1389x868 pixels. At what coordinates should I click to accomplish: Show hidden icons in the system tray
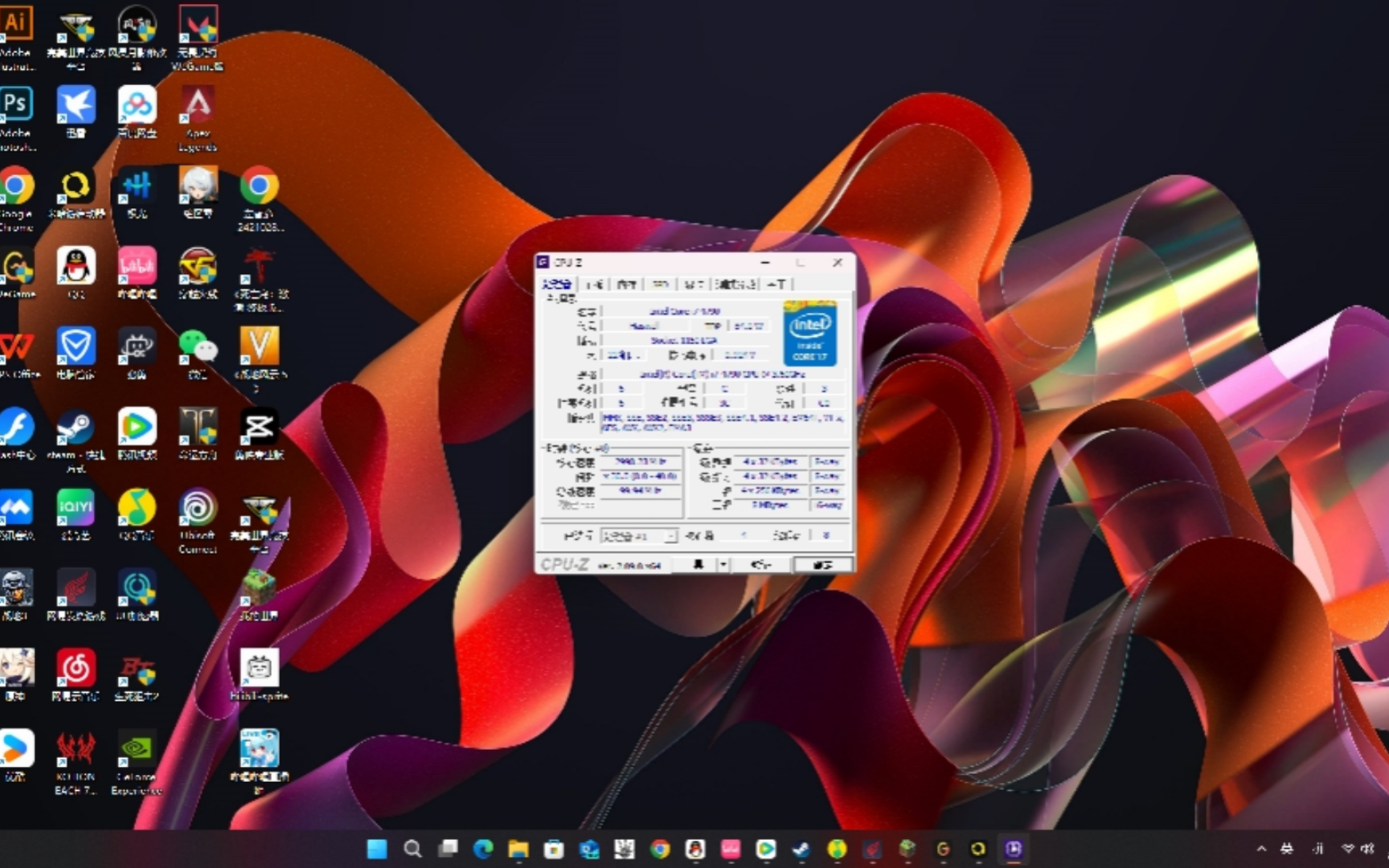point(1261,849)
